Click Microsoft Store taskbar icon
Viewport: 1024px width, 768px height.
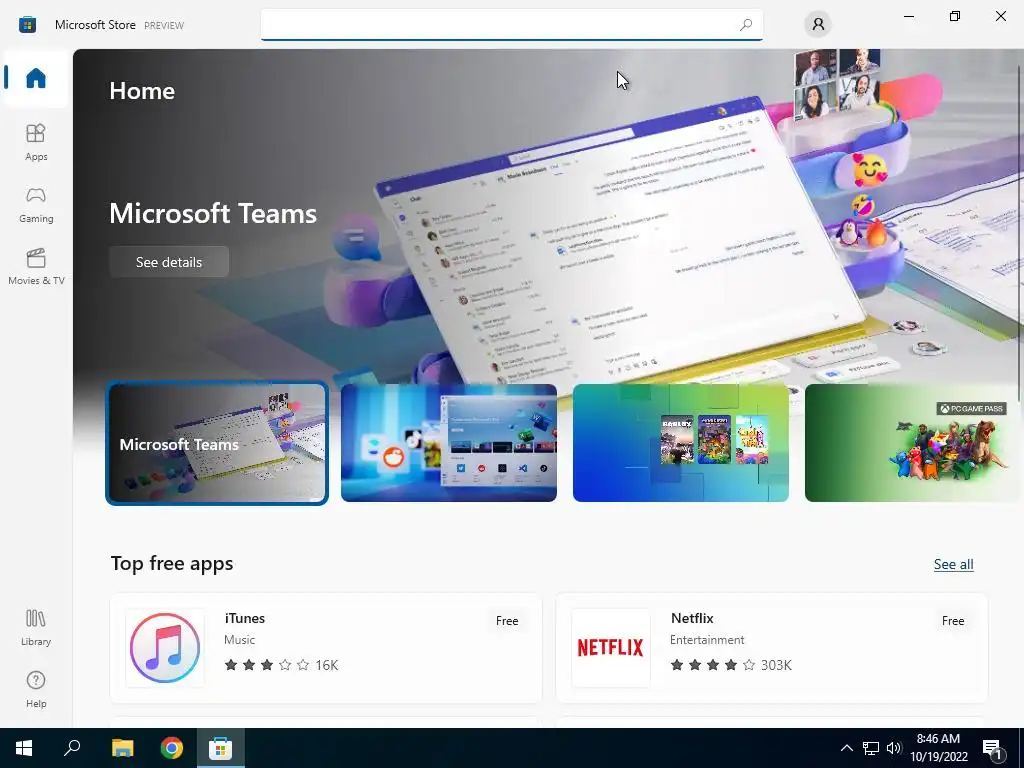point(221,748)
